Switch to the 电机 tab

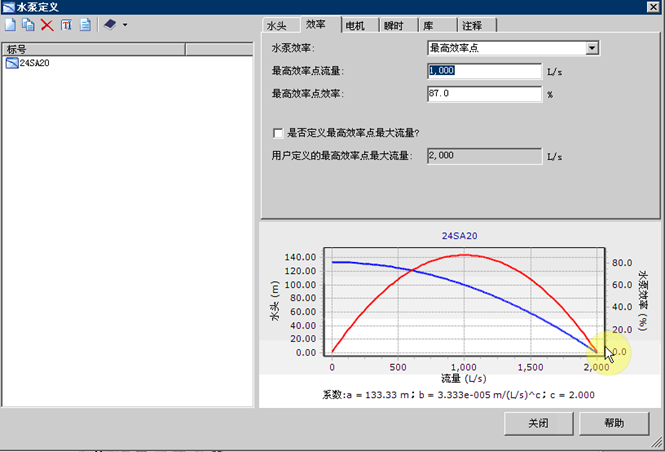[x=354, y=25]
